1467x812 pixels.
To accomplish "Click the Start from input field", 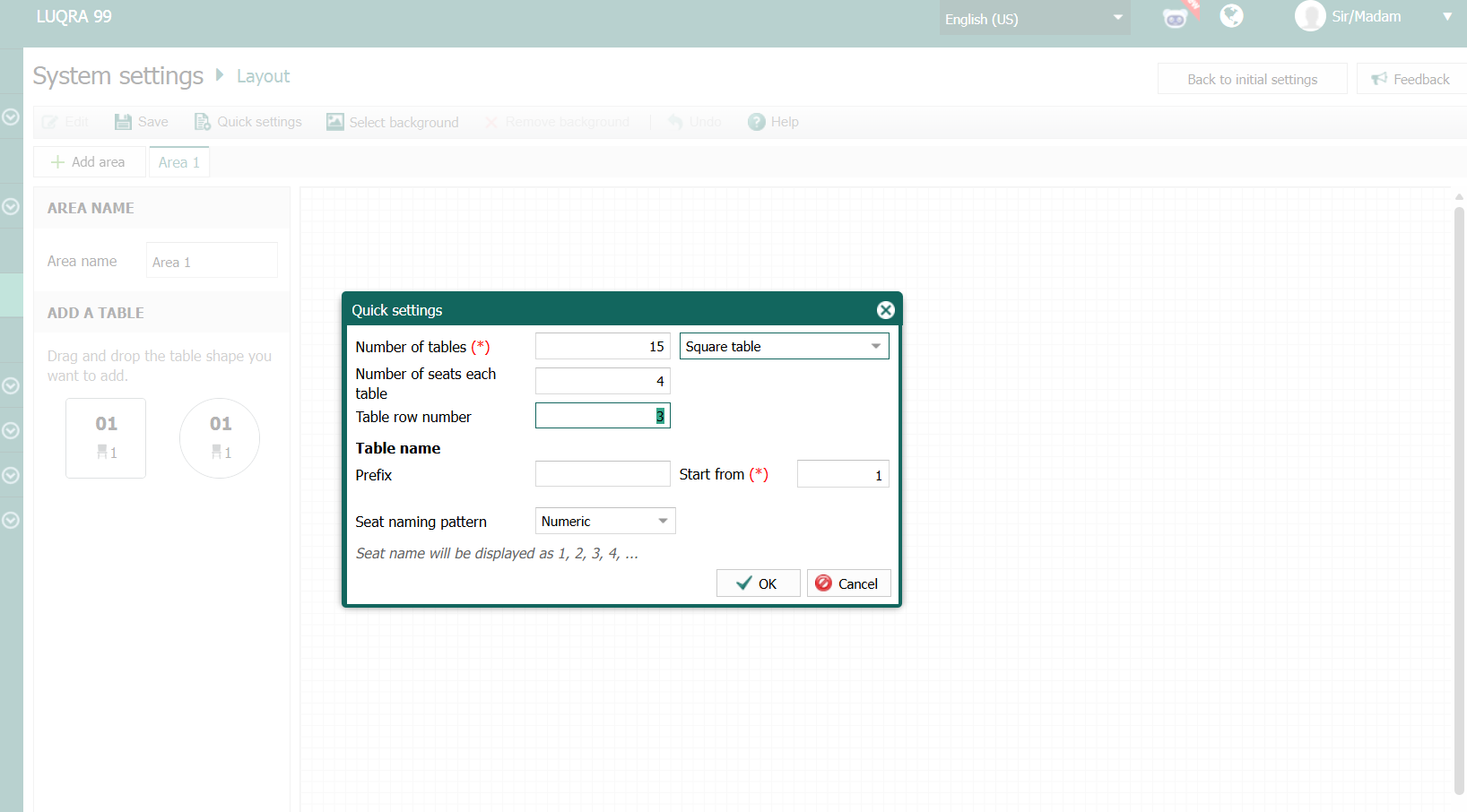I will coord(843,474).
